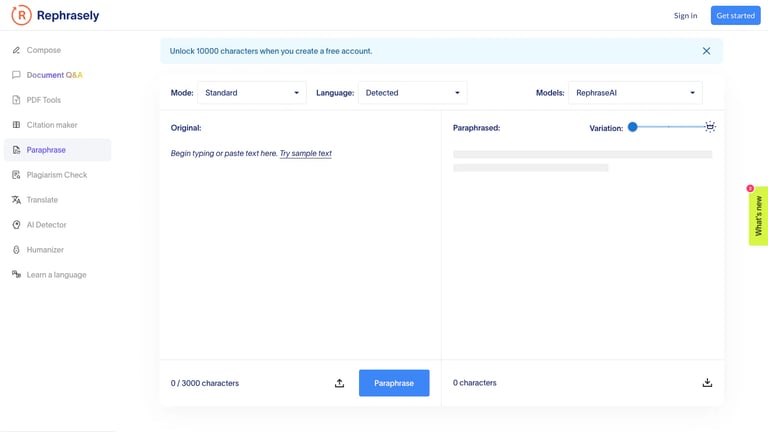Click the Try sample text link
The image size is (768, 432).
click(306, 153)
